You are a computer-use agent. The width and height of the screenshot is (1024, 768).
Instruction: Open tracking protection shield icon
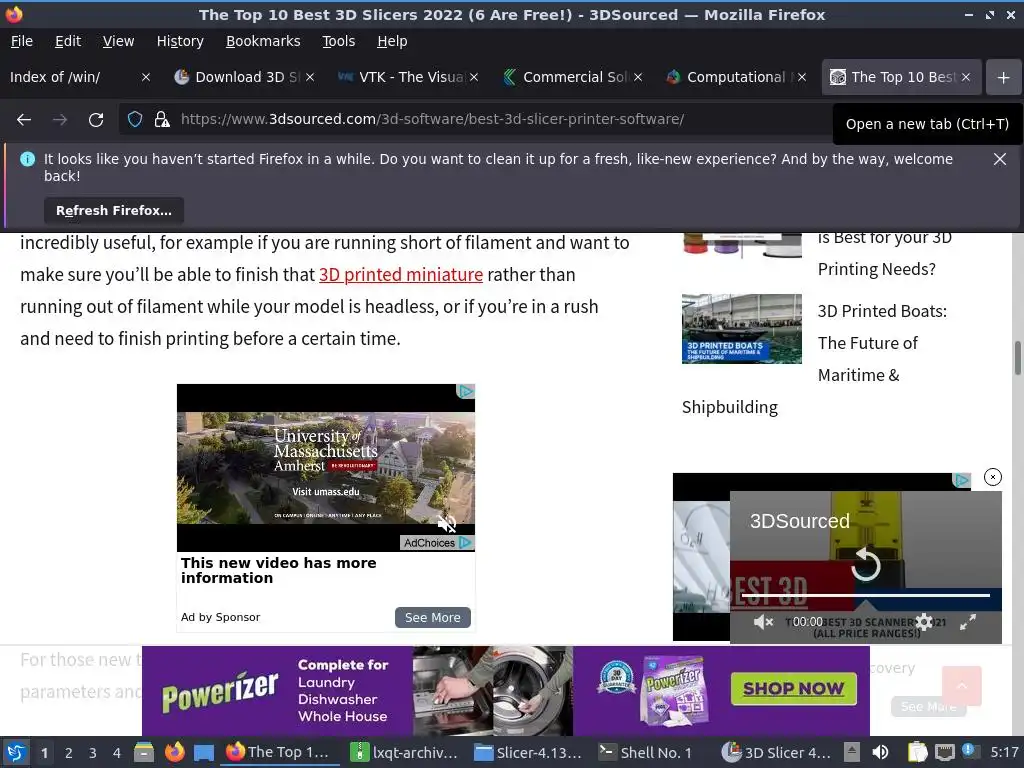click(x=135, y=119)
